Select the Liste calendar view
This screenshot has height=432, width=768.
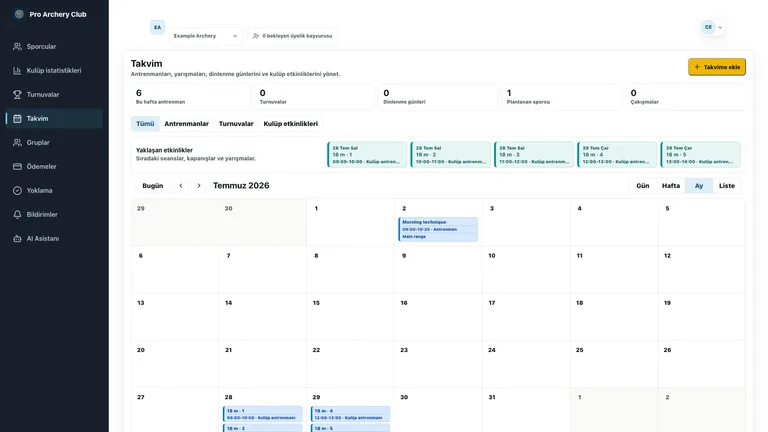(x=727, y=186)
